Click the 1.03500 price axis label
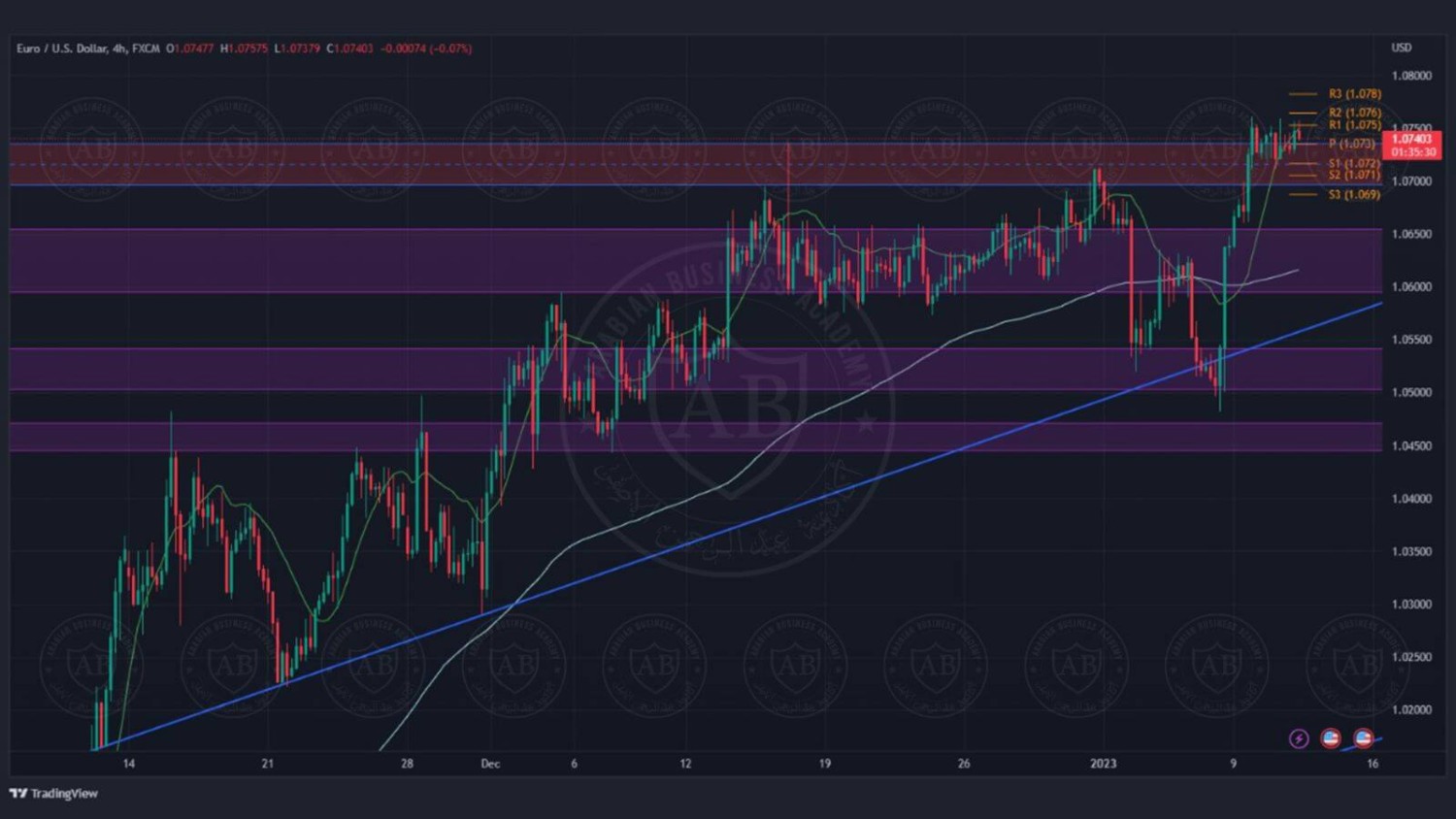 1411,551
